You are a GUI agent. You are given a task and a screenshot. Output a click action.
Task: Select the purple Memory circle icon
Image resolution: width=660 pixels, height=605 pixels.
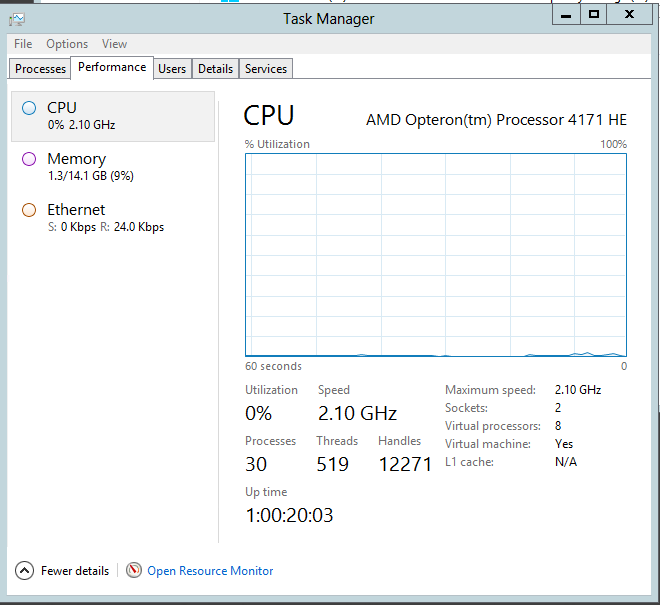pyautogui.click(x=29, y=159)
